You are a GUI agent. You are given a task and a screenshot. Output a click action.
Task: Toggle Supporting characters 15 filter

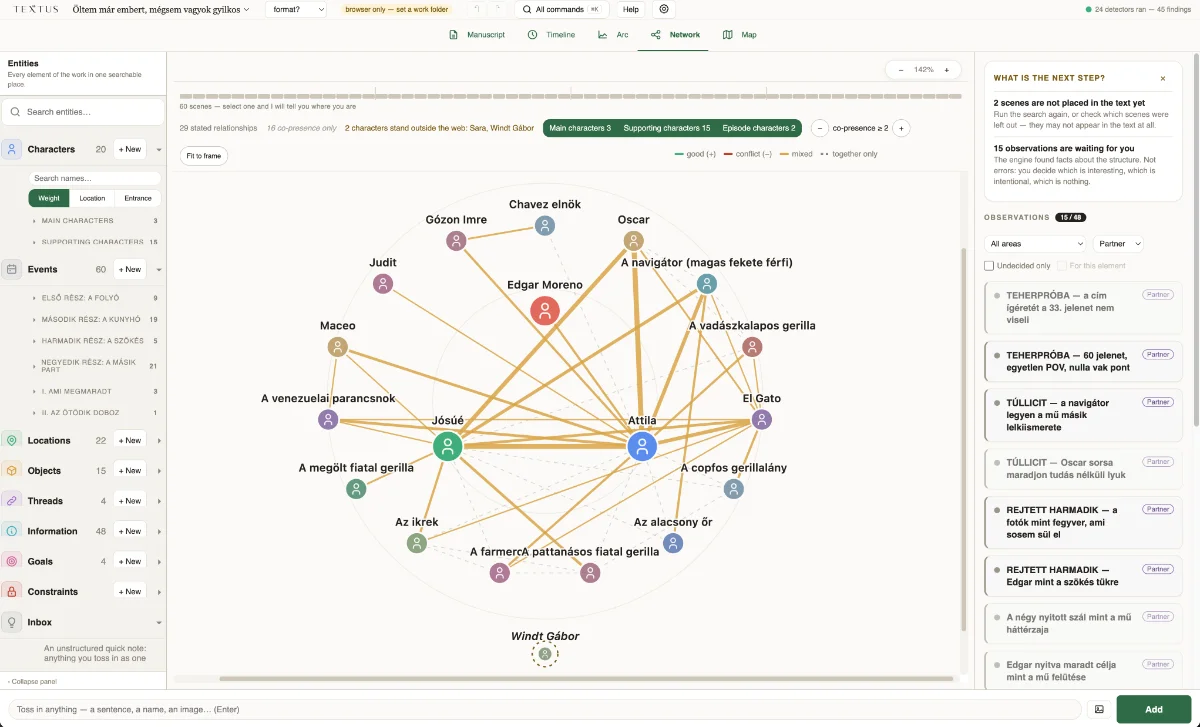click(666, 128)
